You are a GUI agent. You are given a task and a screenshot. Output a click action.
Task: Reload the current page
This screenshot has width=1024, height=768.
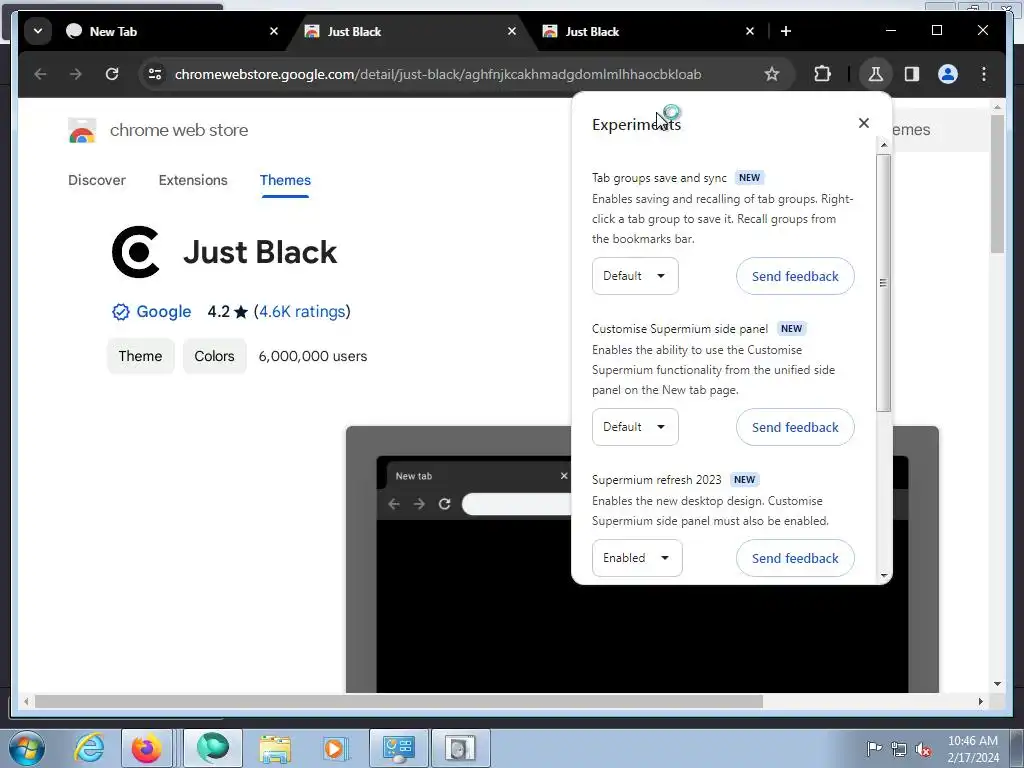112,74
